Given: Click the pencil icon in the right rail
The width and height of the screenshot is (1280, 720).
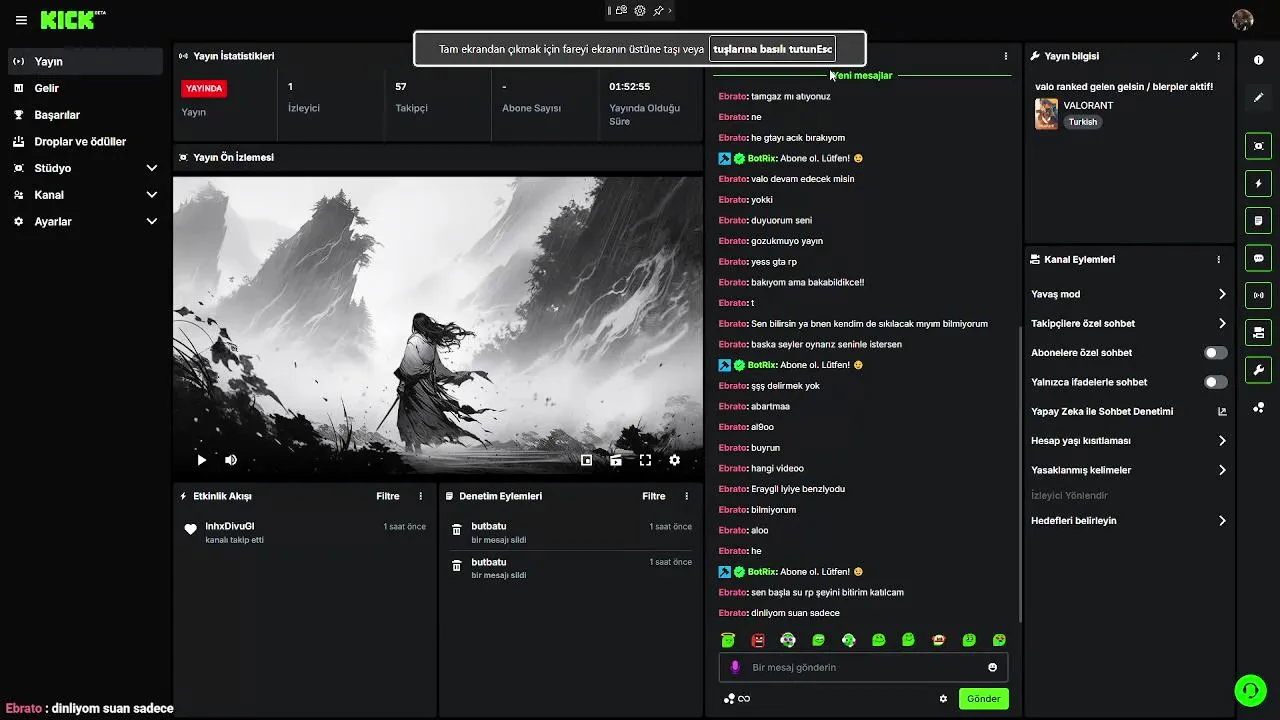Looking at the screenshot, I should (1259, 97).
